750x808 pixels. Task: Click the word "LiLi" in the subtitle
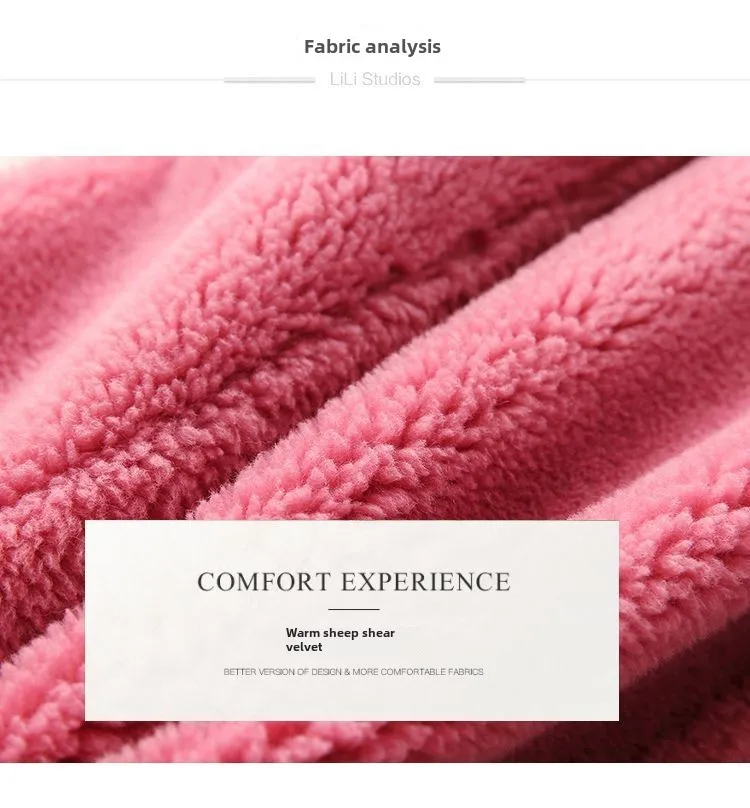click(x=343, y=79)
